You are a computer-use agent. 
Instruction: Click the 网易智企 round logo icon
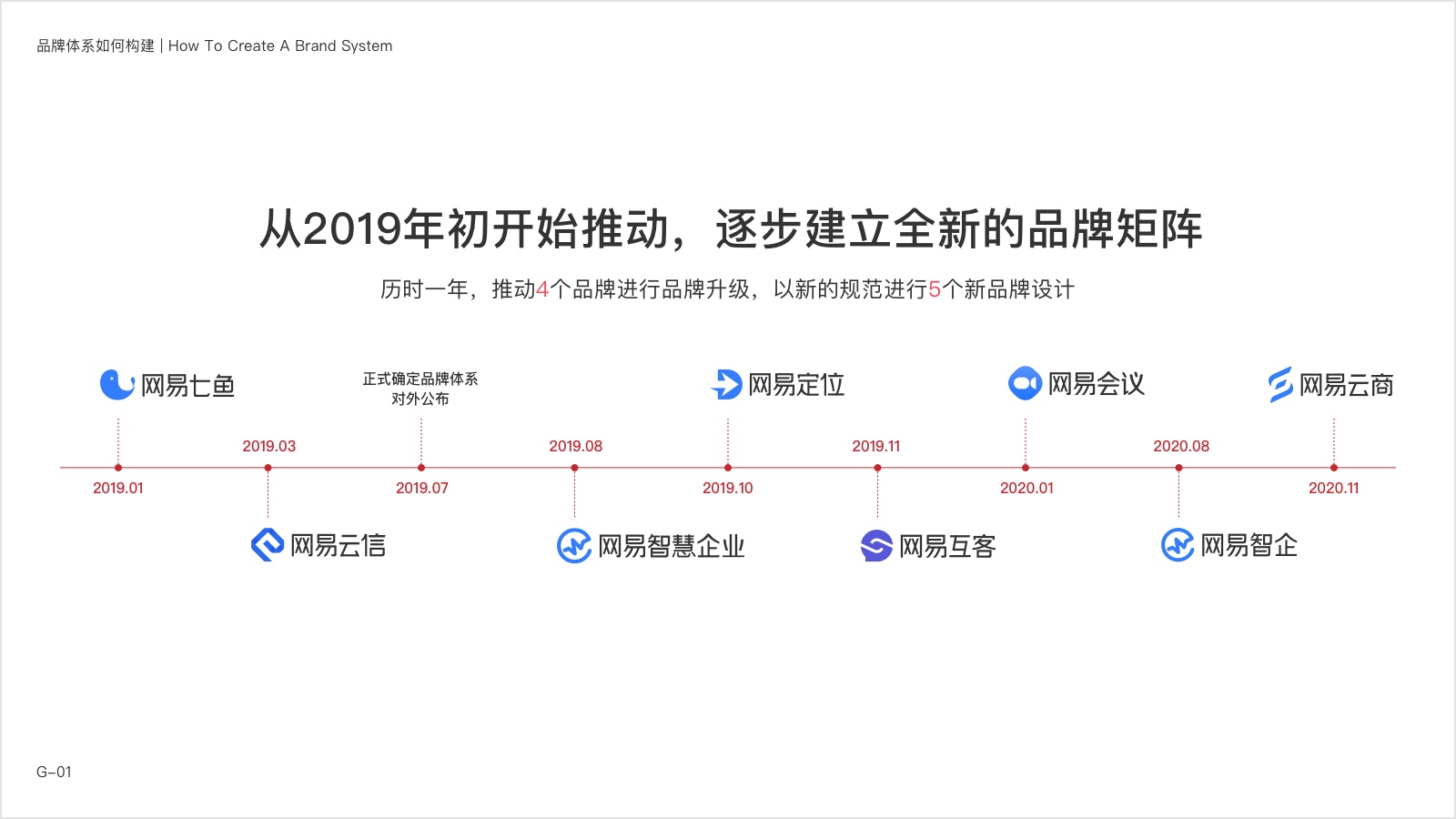pos(1178,545)
